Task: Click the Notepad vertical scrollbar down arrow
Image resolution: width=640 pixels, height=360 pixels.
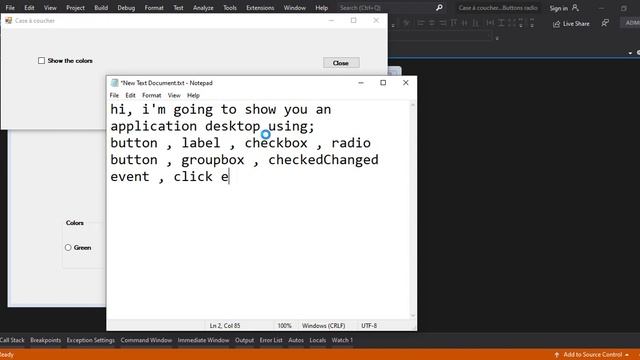Action: pos(413,316)
